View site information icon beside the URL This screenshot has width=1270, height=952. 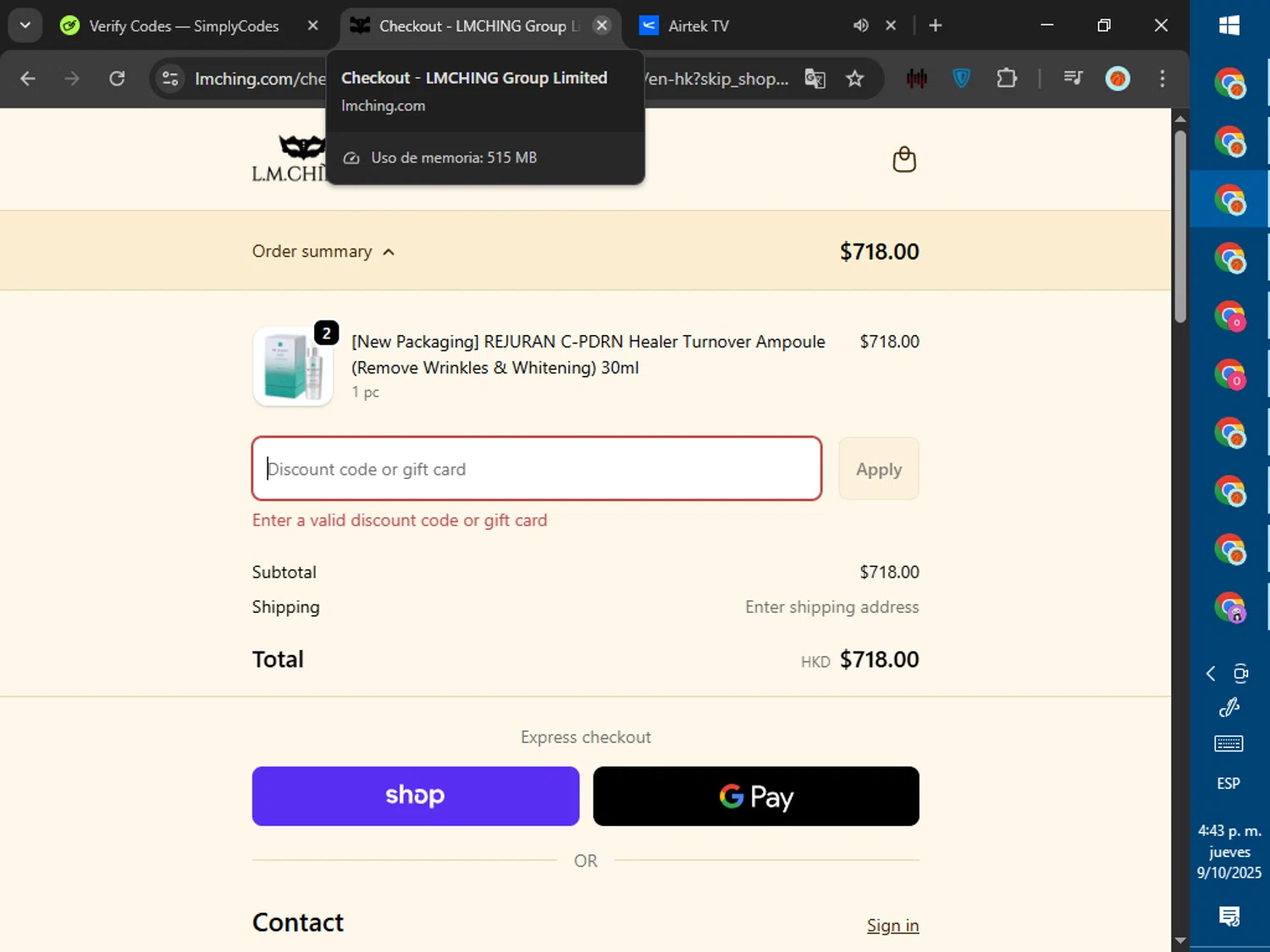point(170,79)
